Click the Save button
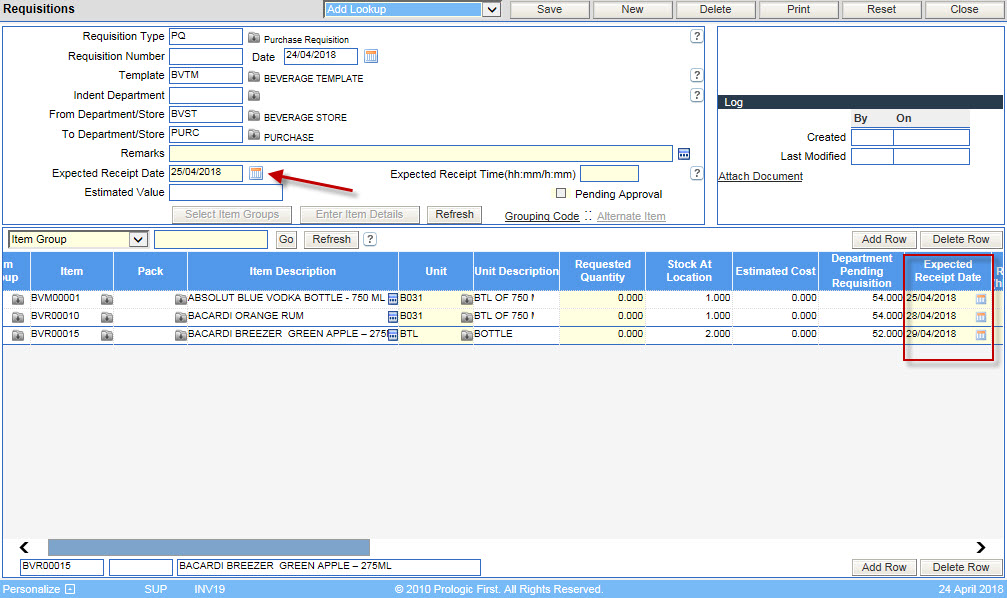 tap(550, 10)
